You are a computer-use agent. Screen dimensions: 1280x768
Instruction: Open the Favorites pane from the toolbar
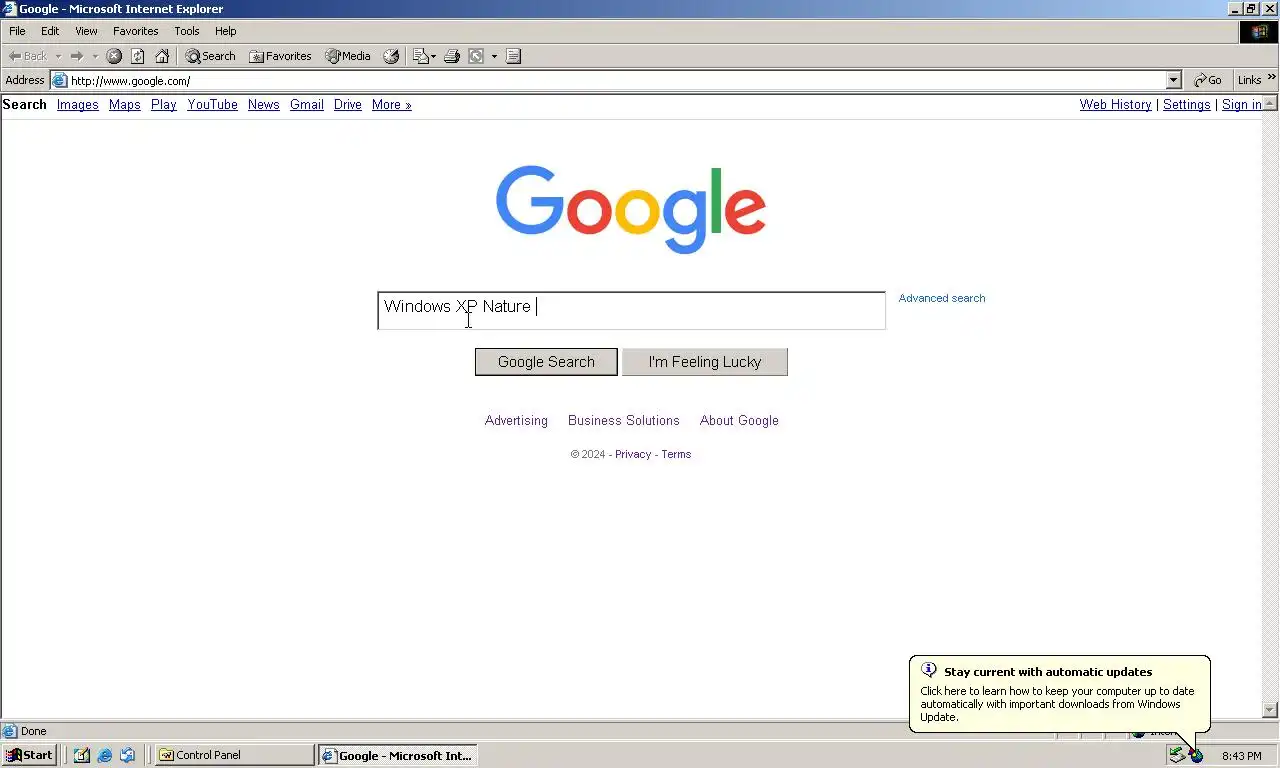(x=280, y=56)
